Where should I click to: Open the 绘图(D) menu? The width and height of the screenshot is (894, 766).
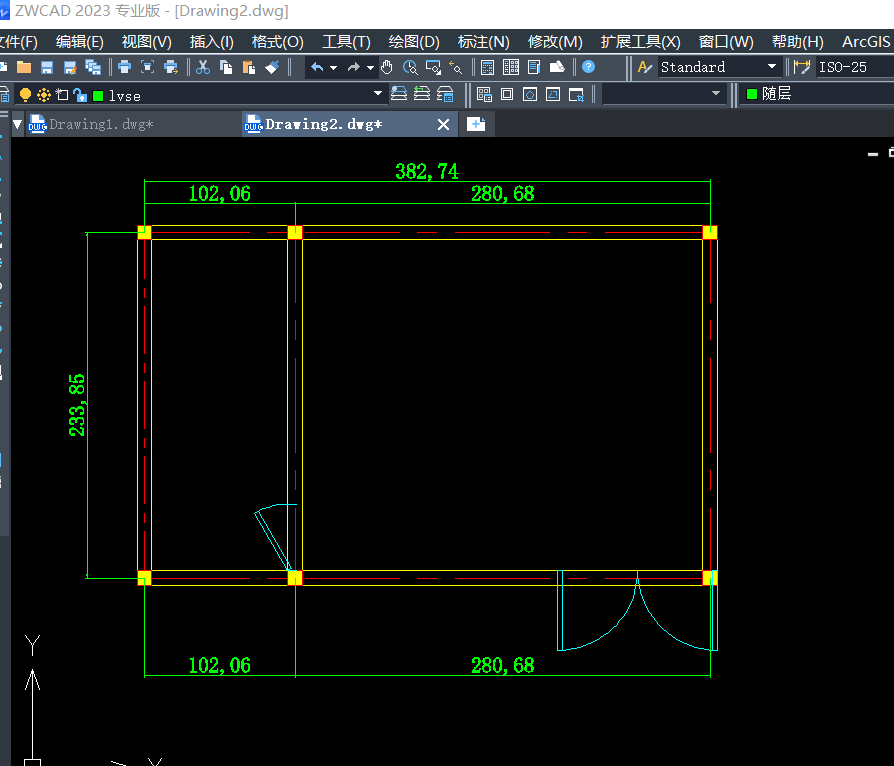(414, 42)
